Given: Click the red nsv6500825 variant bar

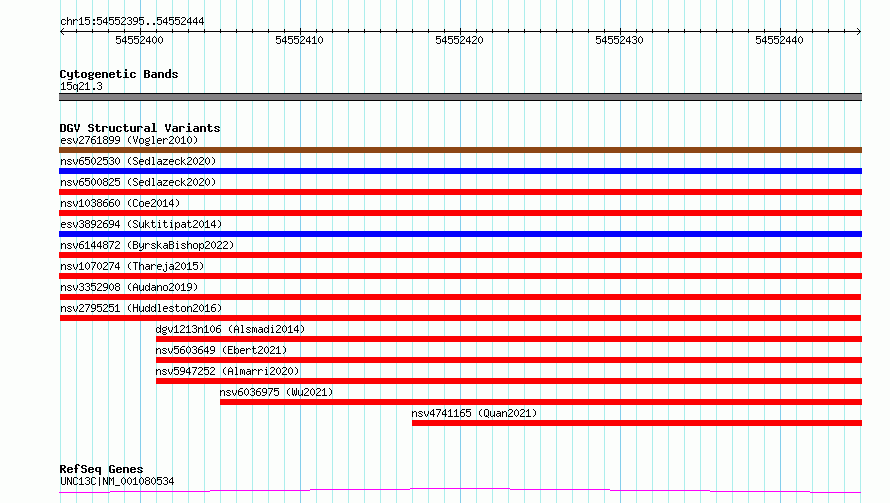Looking at the screenshot, I should click(460, 192).
